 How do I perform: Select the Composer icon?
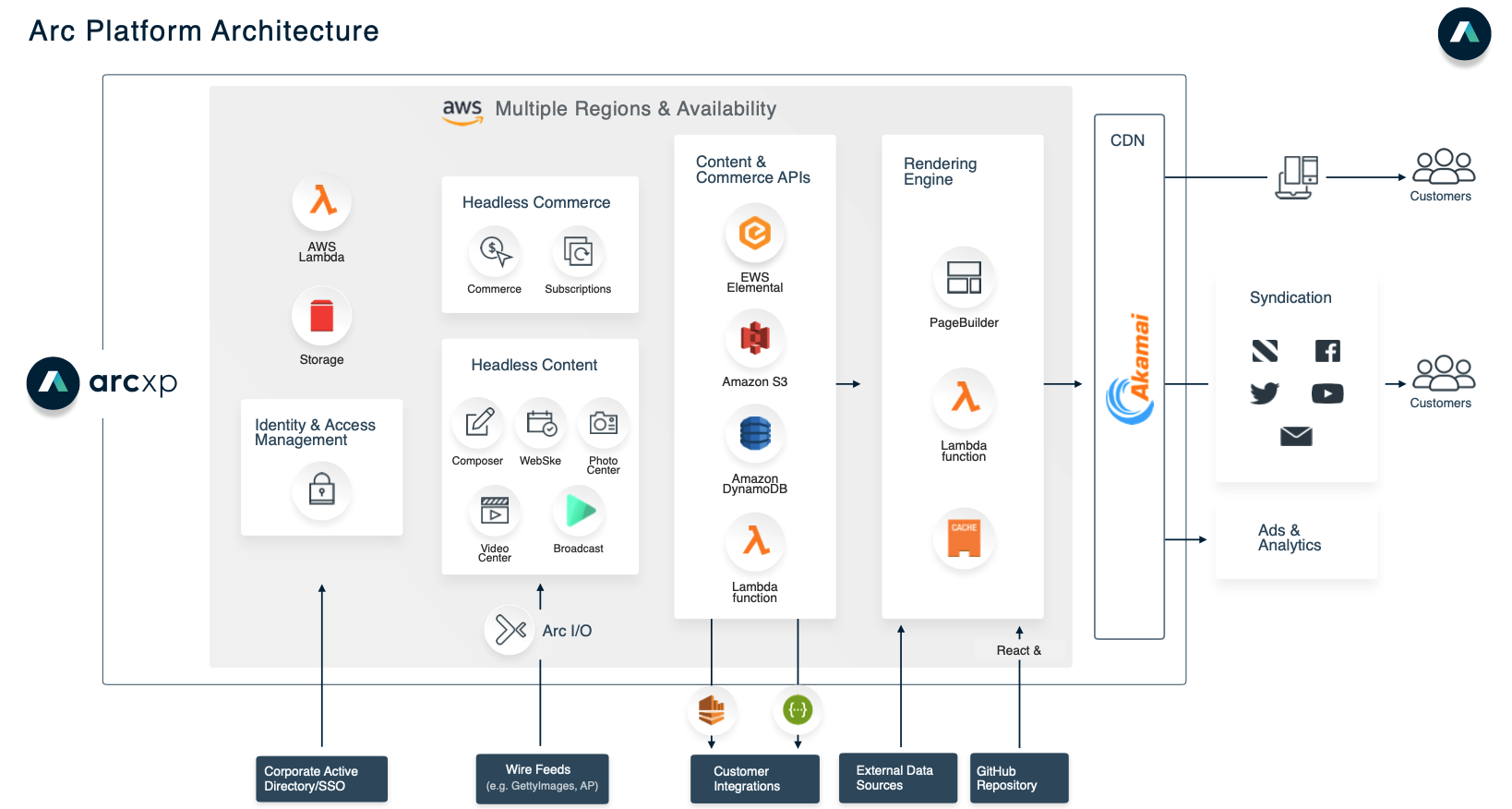[477, 423]
